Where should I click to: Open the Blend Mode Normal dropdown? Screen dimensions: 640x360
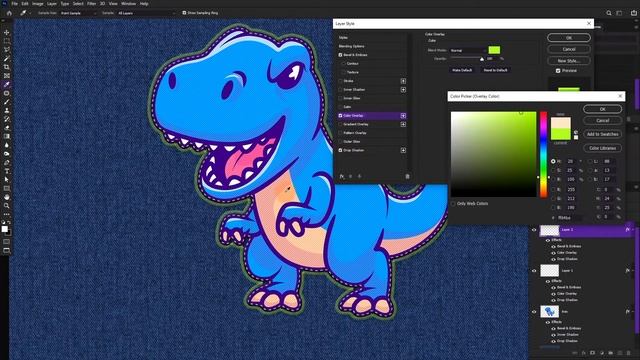(x=468, y=50)
